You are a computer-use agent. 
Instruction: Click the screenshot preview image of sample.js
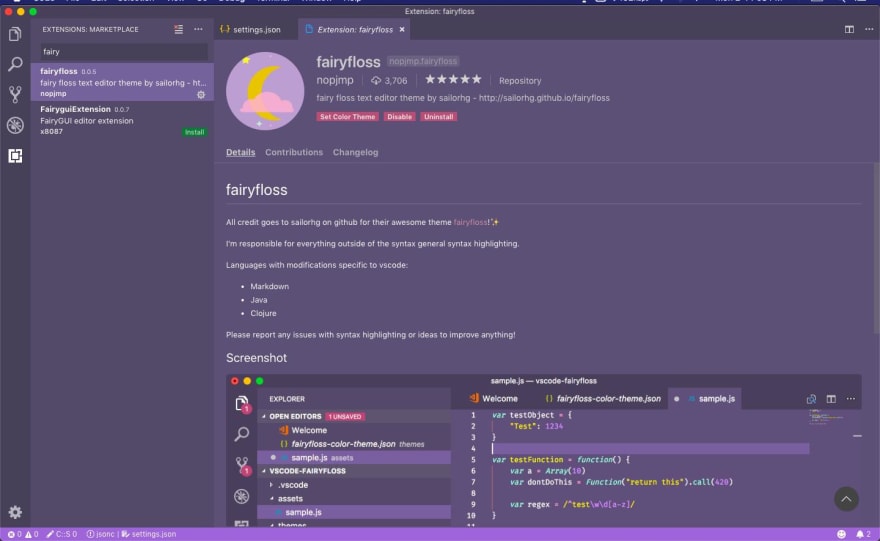(543, 450)
